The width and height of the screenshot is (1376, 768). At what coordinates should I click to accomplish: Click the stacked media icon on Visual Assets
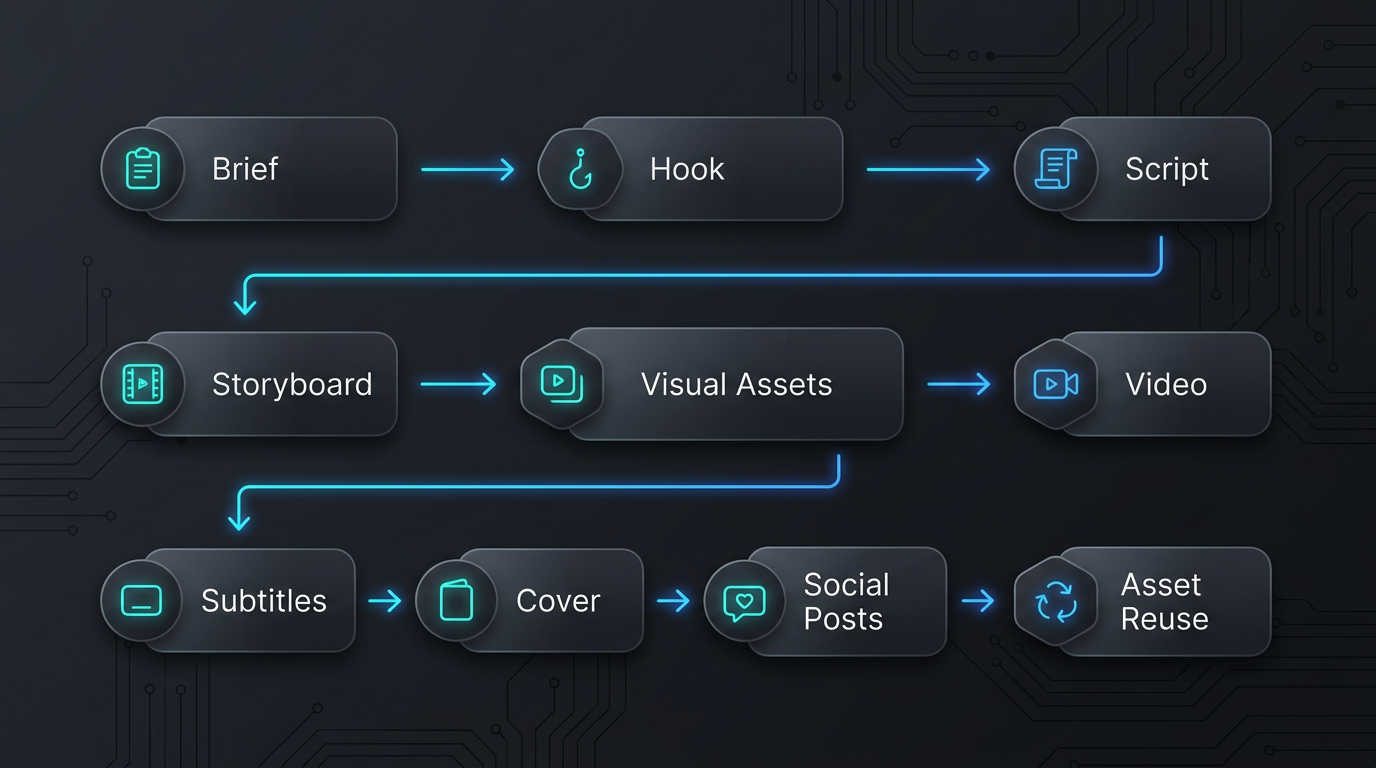pyautogui.click(x=561, y=383)
